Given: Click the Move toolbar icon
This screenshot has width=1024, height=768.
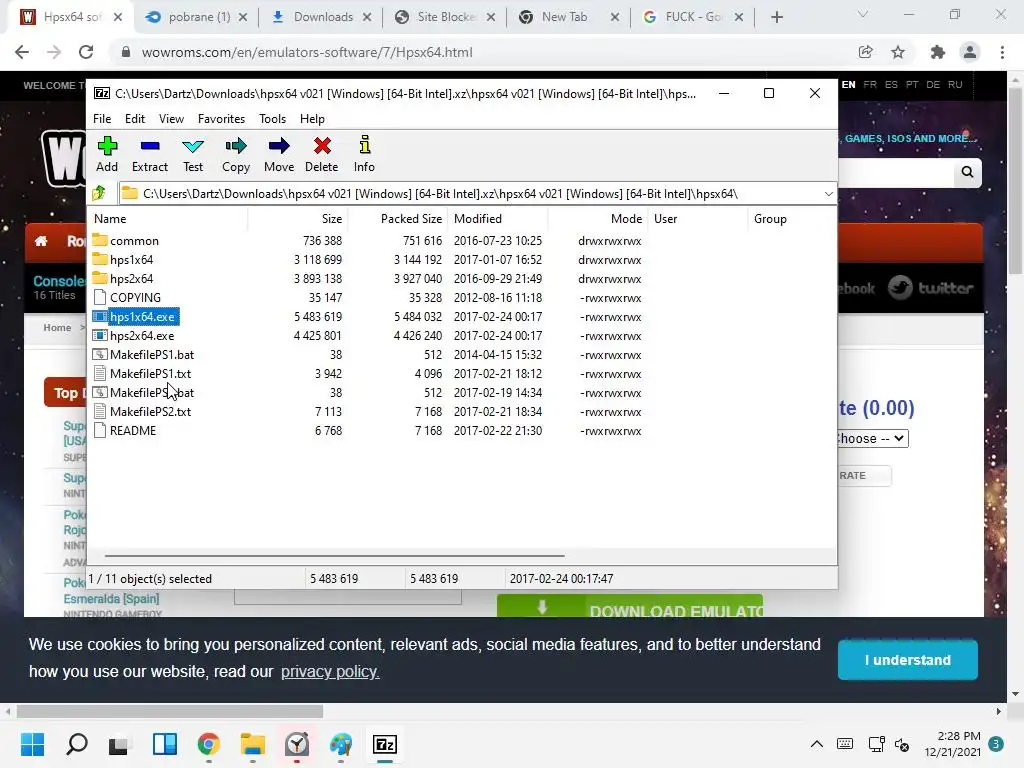Looking at the screenshot, I should [x=279, y=155].
